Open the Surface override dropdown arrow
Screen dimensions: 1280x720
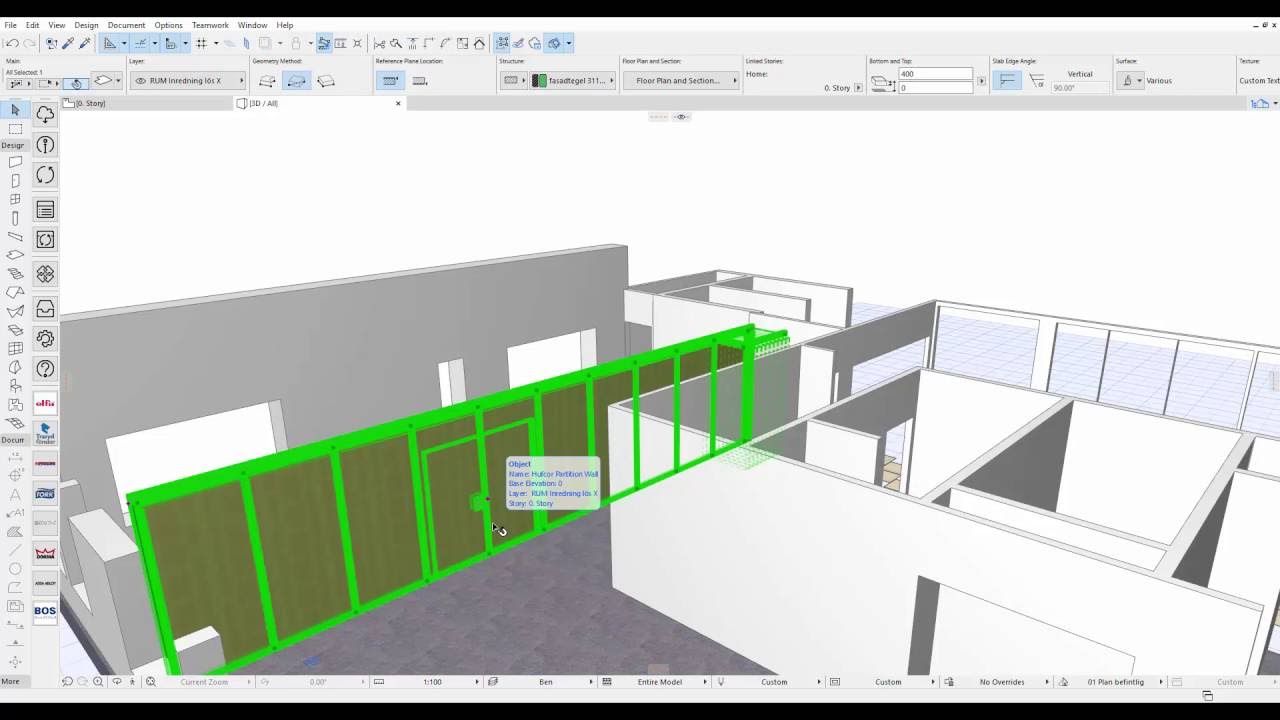(1139, 81)
